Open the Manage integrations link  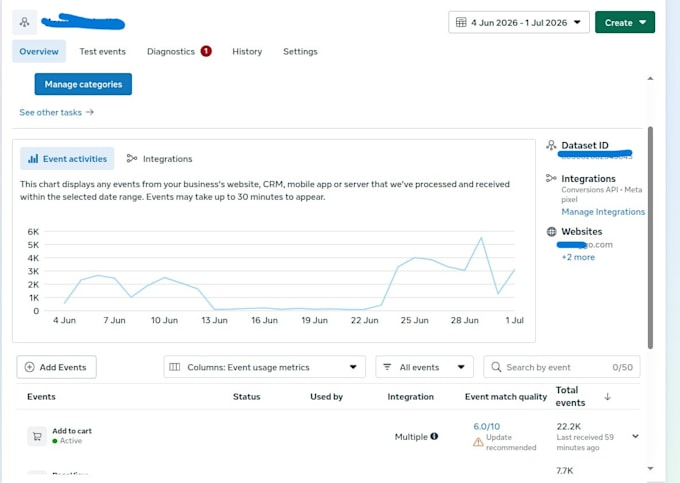pos(603,212)
